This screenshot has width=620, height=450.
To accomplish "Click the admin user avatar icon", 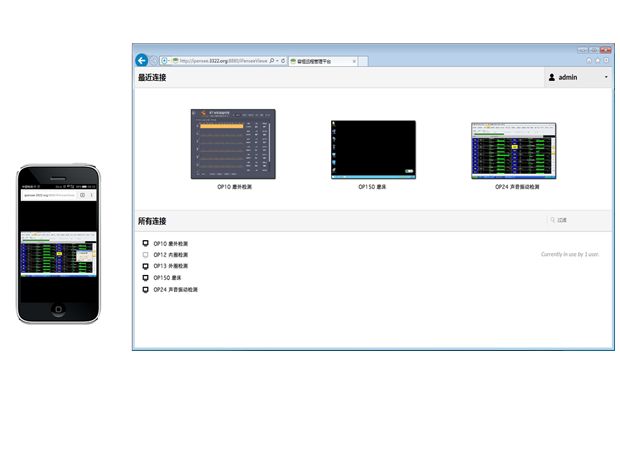I will [x=552, y=77].
